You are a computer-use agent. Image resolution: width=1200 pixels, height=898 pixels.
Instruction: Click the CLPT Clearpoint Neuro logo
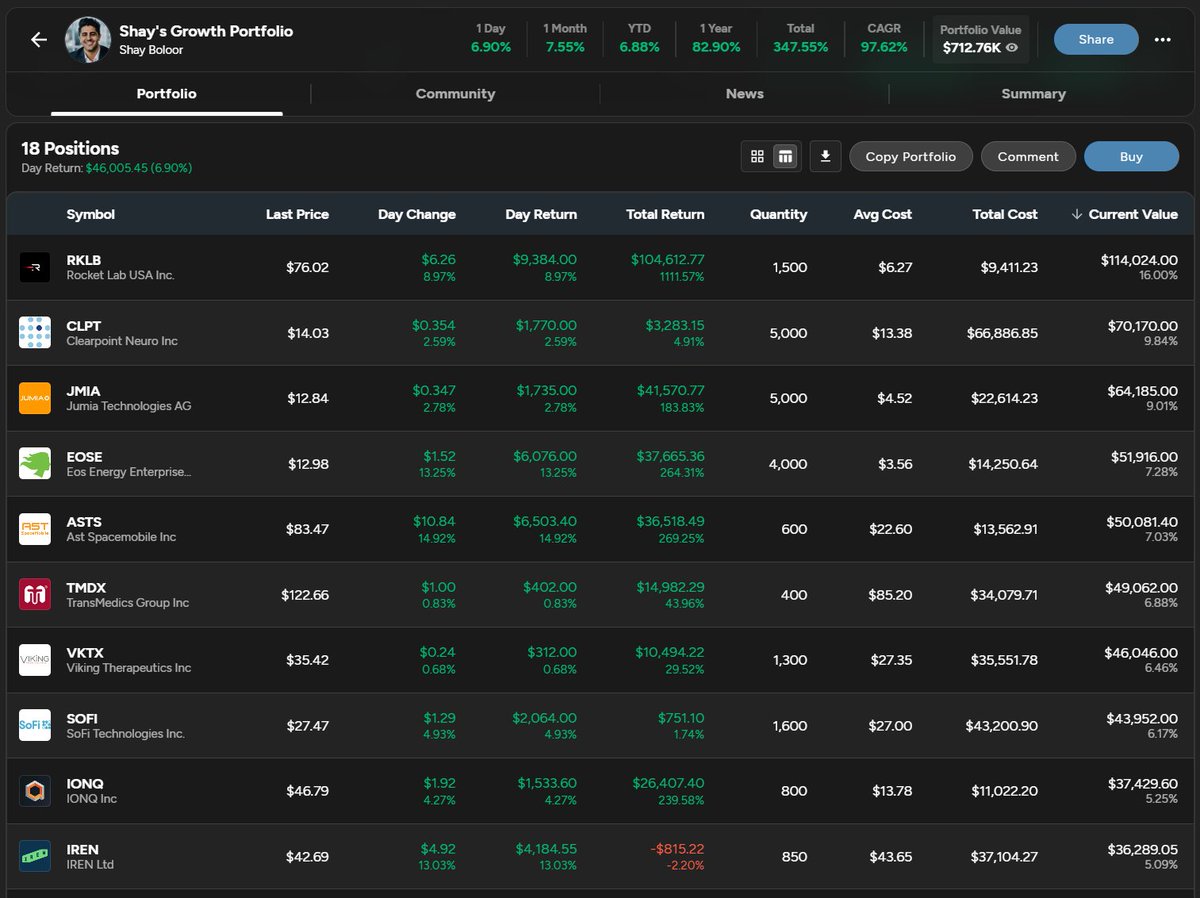pos(35,333)
